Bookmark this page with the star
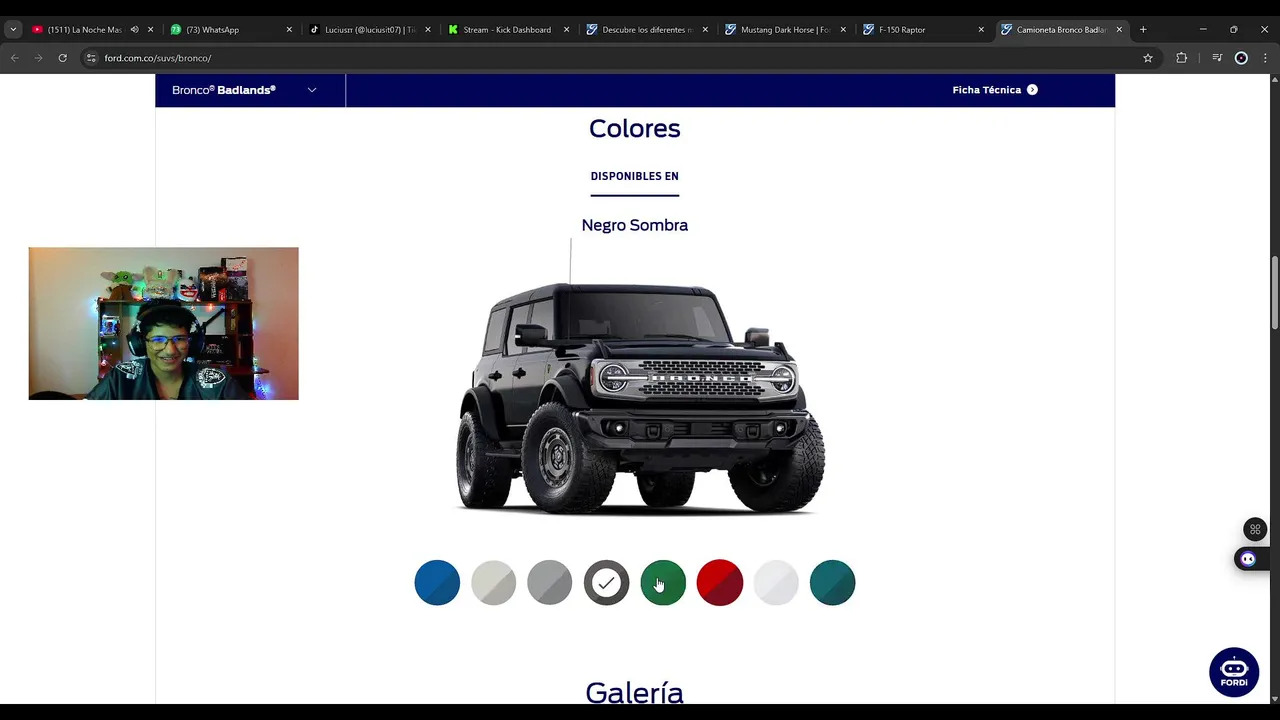The width and height of the screenshot is (1280, 720). click(1148, 58)
